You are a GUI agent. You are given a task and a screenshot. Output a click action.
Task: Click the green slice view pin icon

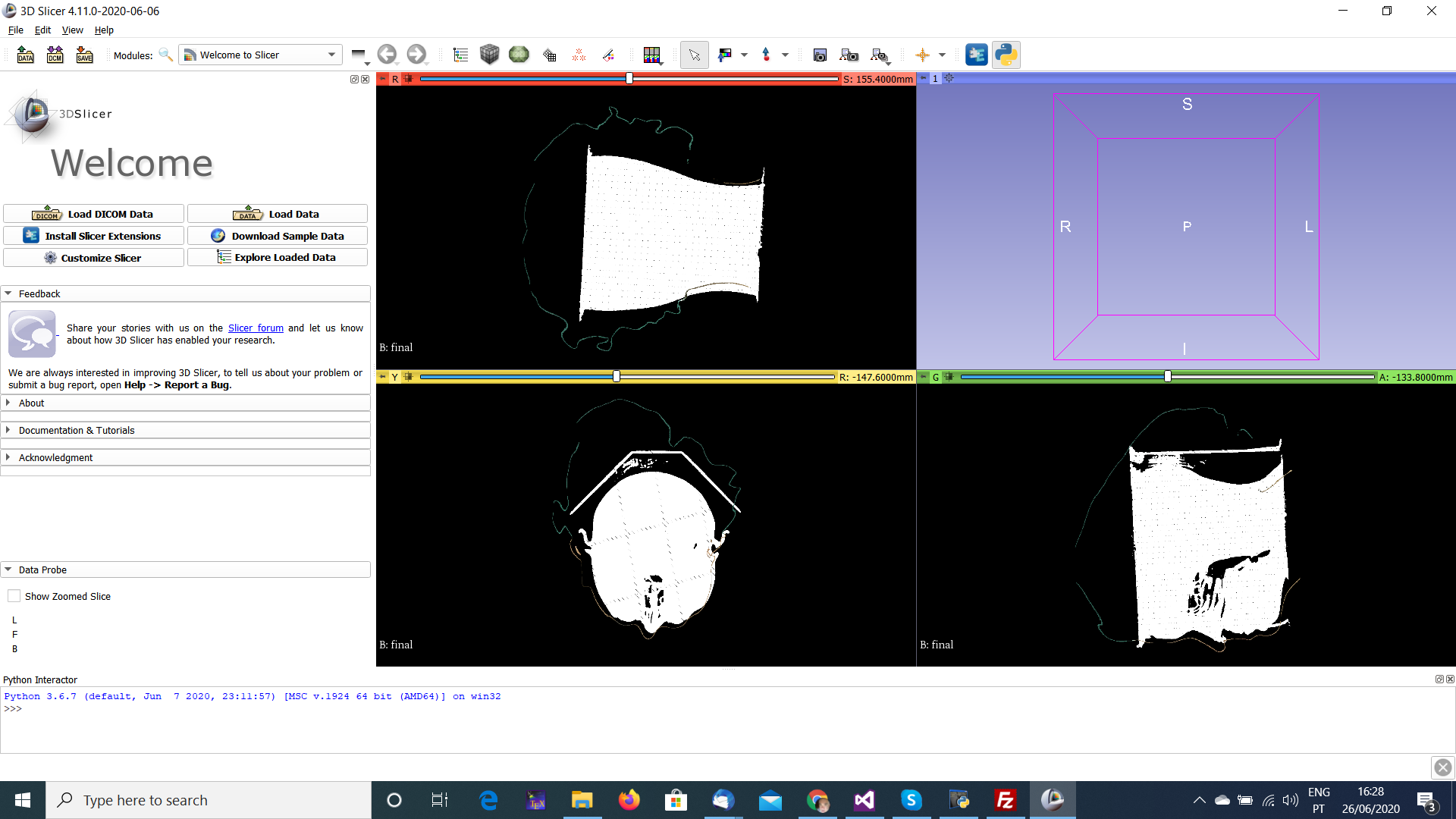[924, 376]
